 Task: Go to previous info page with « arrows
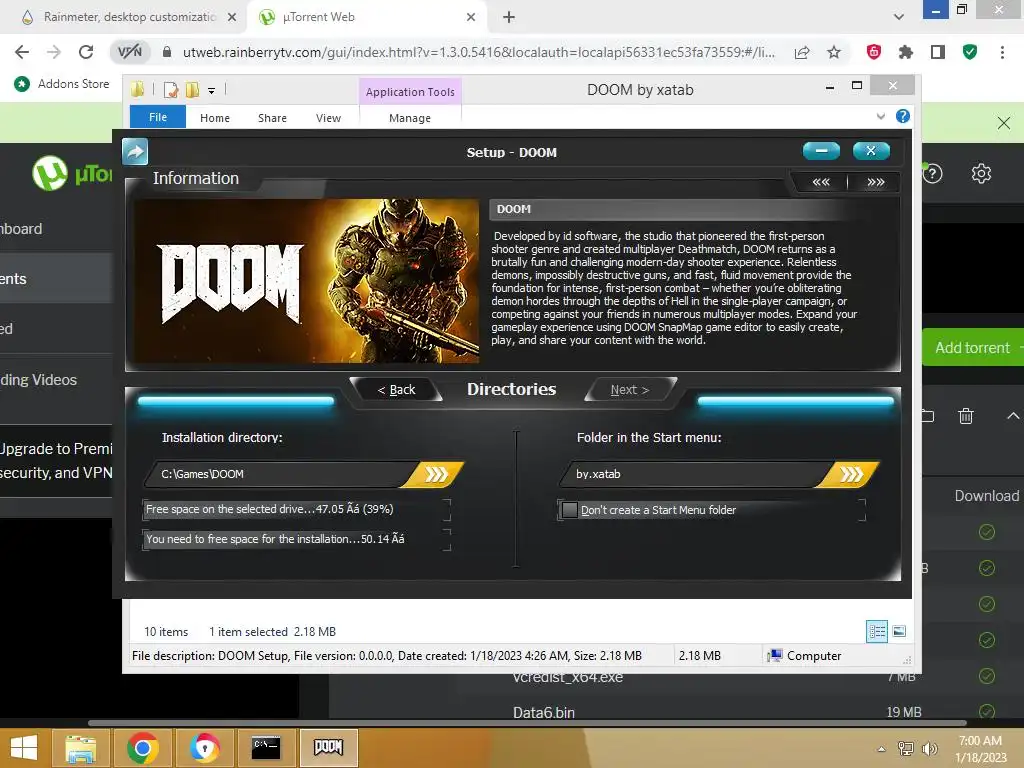coord(821,182)
